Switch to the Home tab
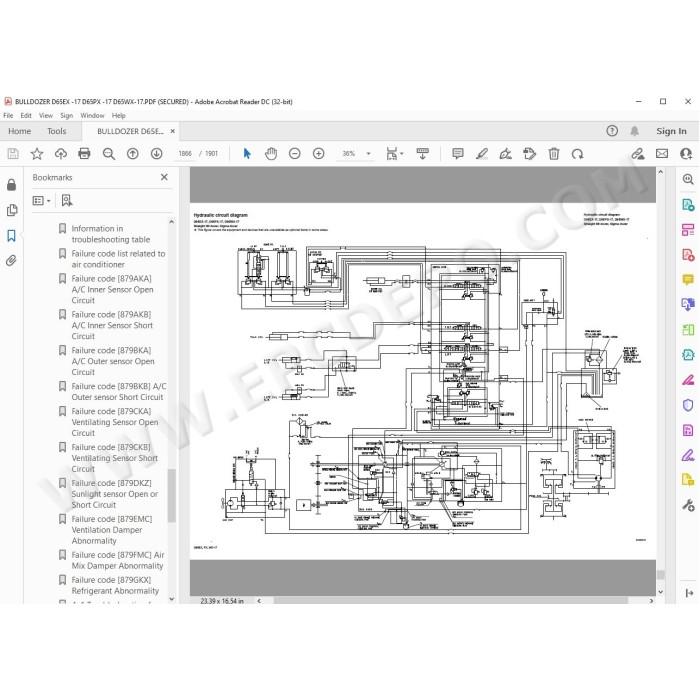700x700 pixels. (20, 131)
